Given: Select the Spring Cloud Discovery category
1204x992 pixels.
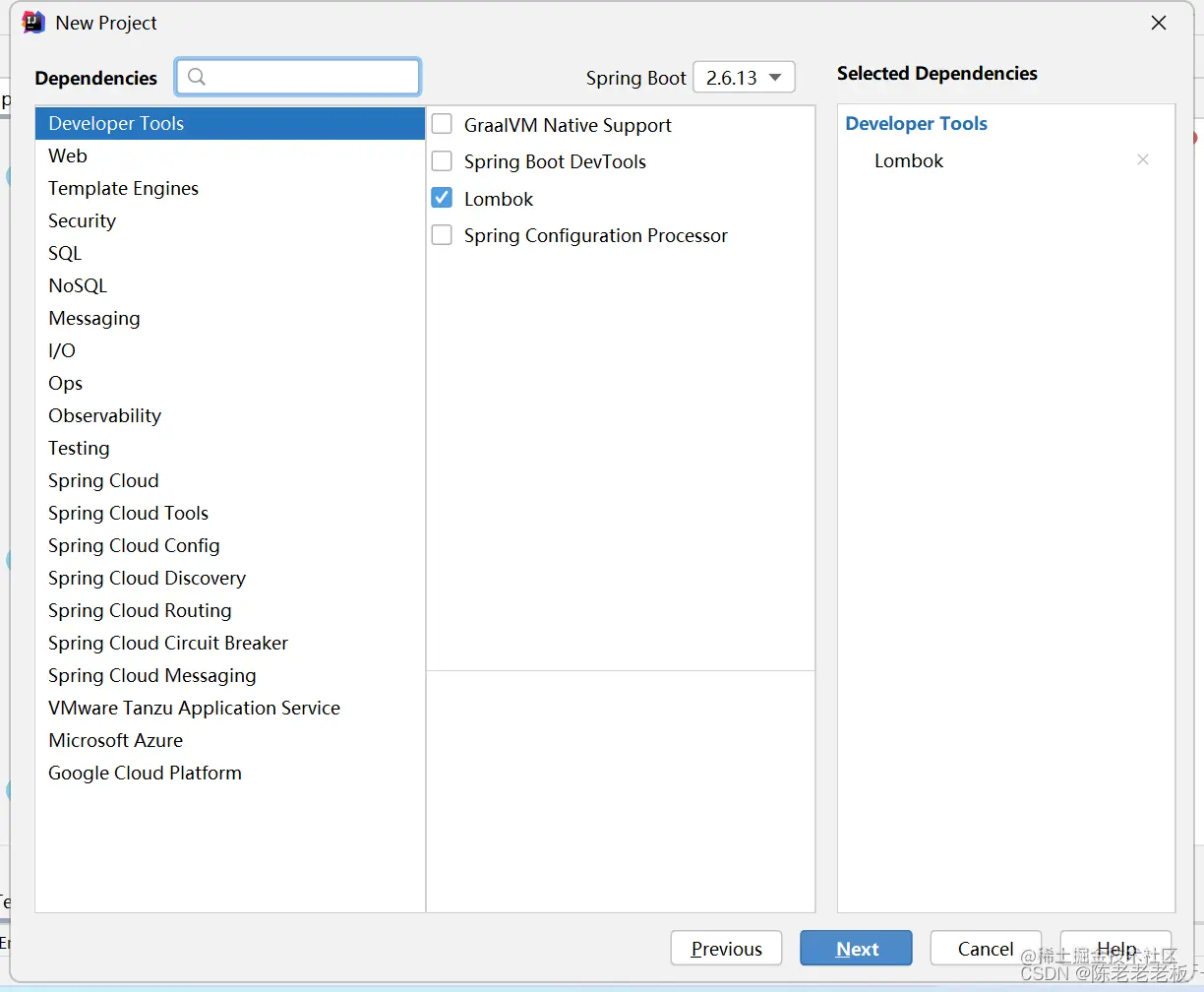Looking at the screenshot, I should [x=230, y=578].
